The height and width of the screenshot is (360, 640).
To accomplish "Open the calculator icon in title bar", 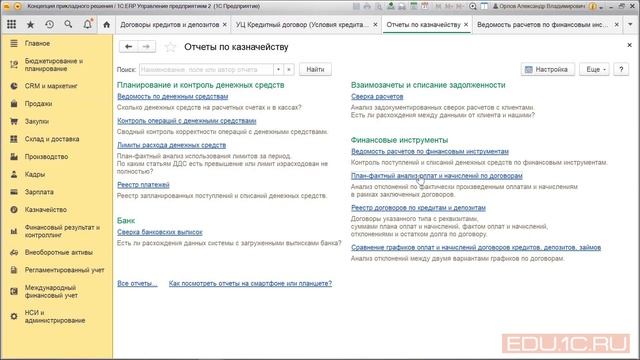I will (x=413, y=6).
